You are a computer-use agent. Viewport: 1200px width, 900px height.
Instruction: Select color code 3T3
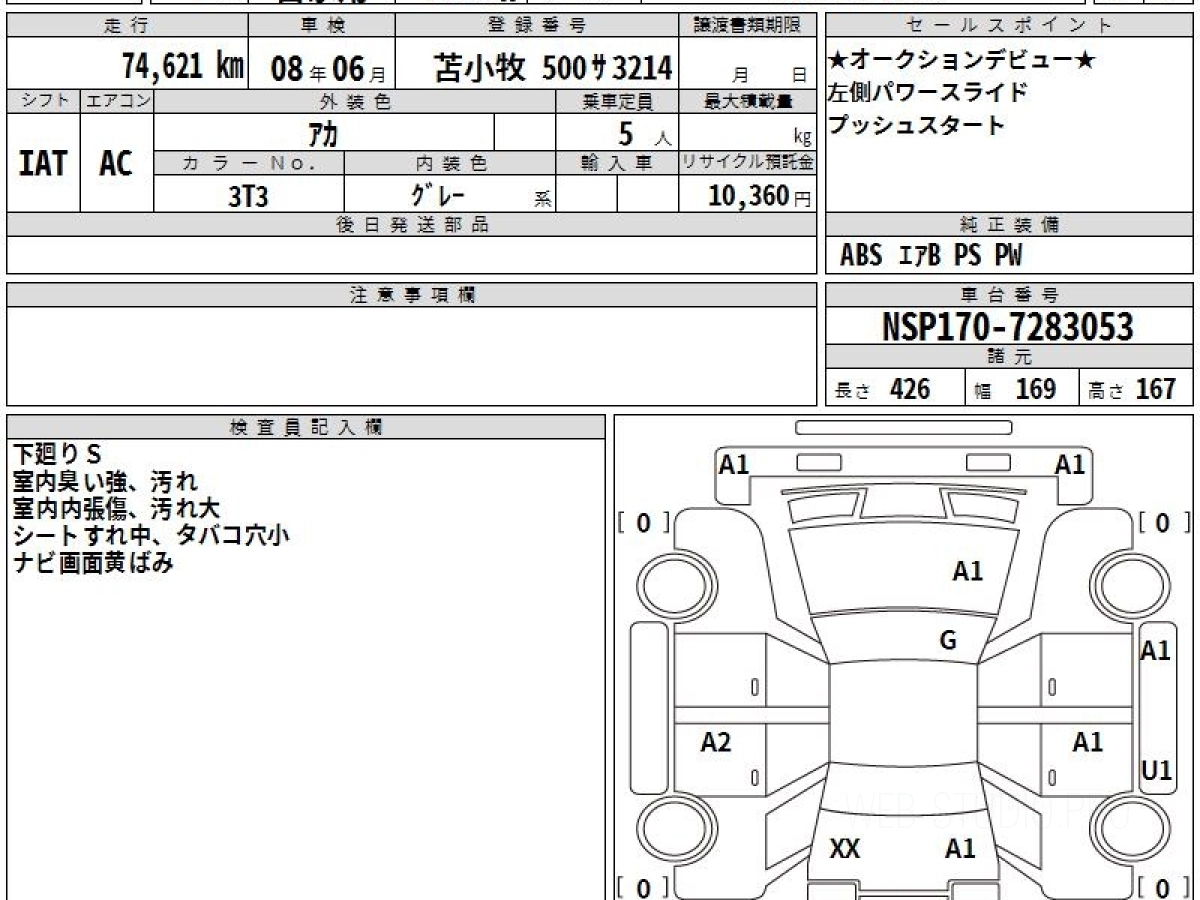pos(248,196)
